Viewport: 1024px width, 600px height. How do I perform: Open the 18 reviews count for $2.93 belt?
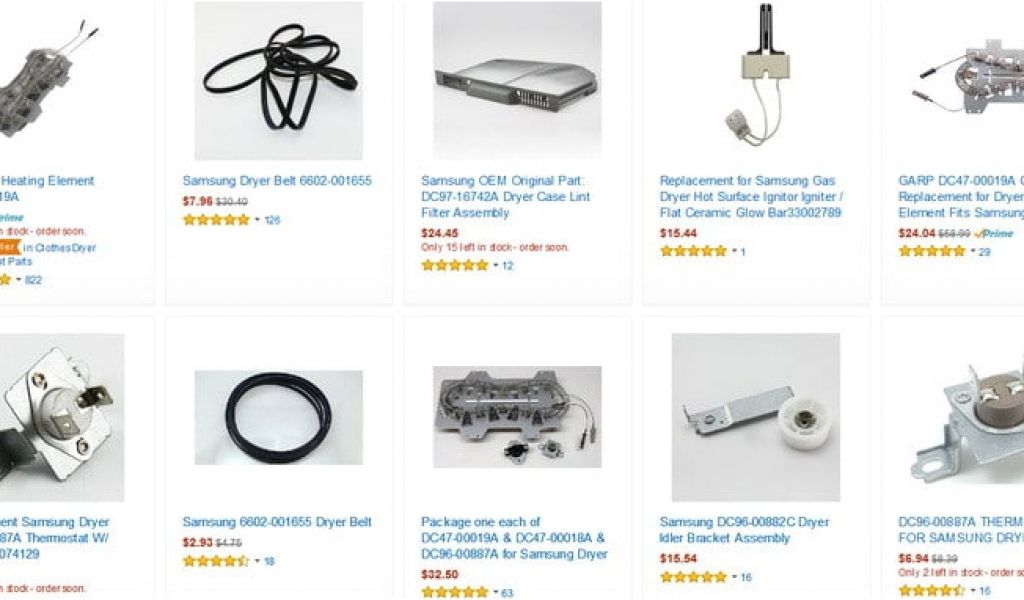click(x=269, y=561)
